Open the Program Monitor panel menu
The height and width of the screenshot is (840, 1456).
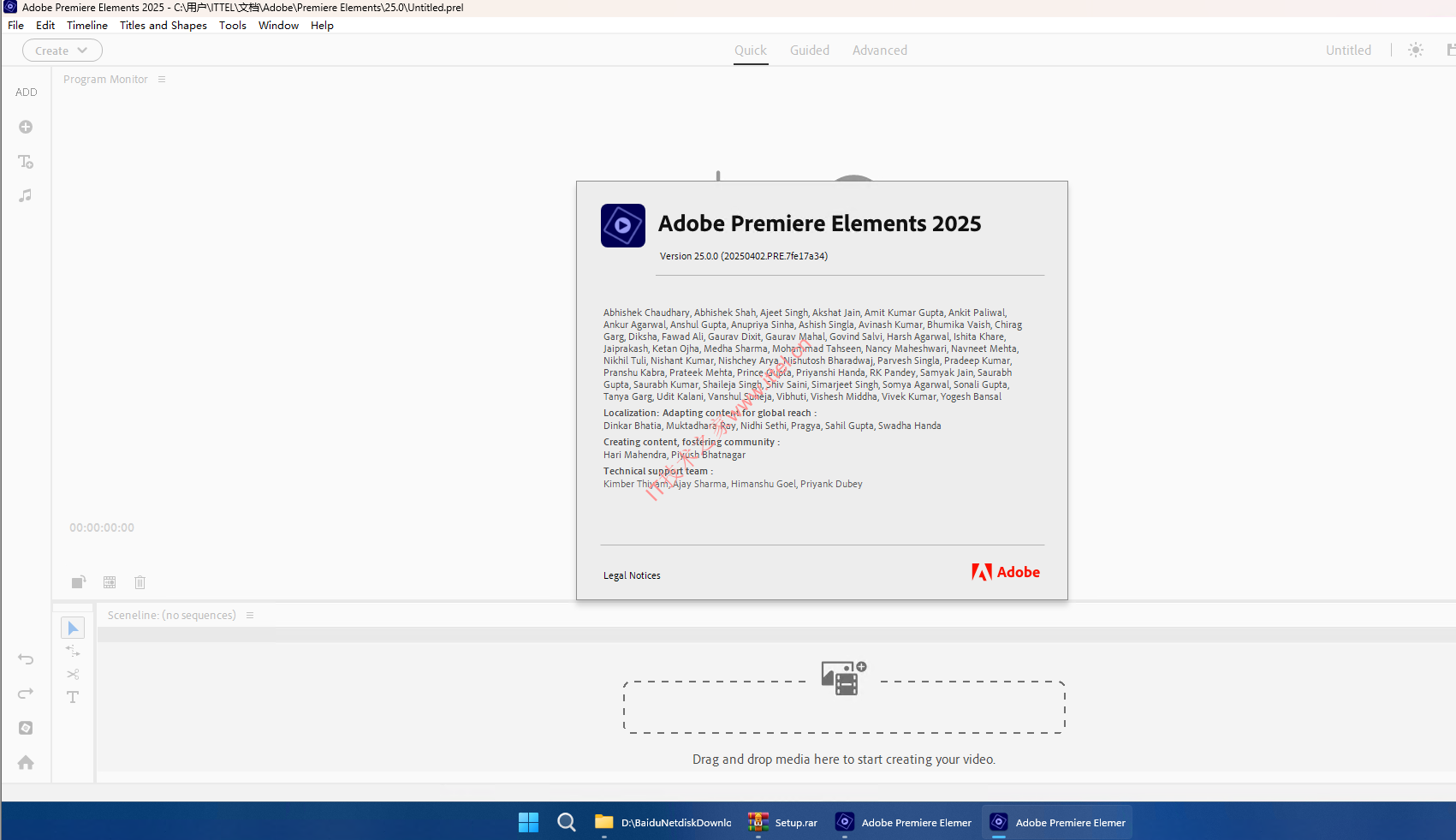click(162, 80)
